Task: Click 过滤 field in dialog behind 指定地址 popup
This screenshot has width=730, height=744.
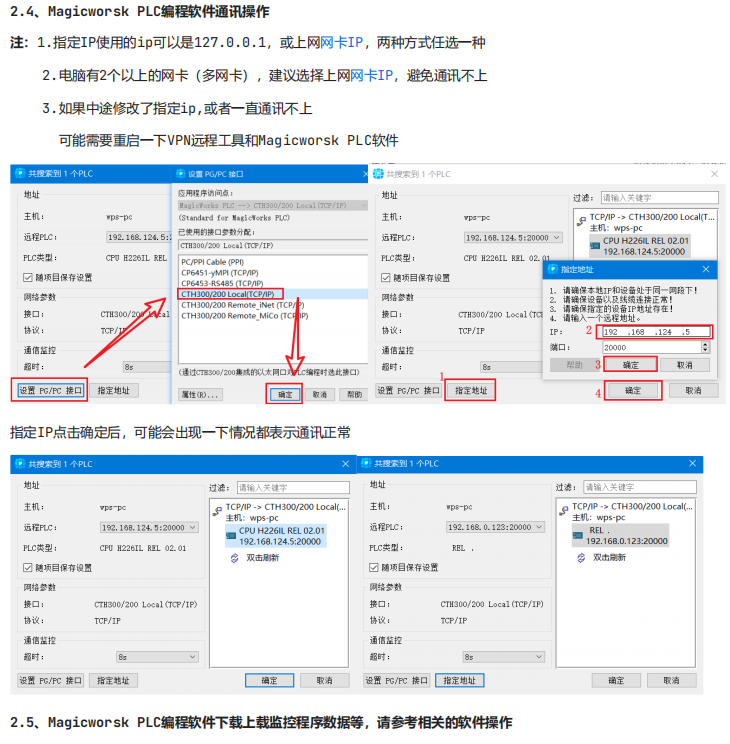Action: 659,197
